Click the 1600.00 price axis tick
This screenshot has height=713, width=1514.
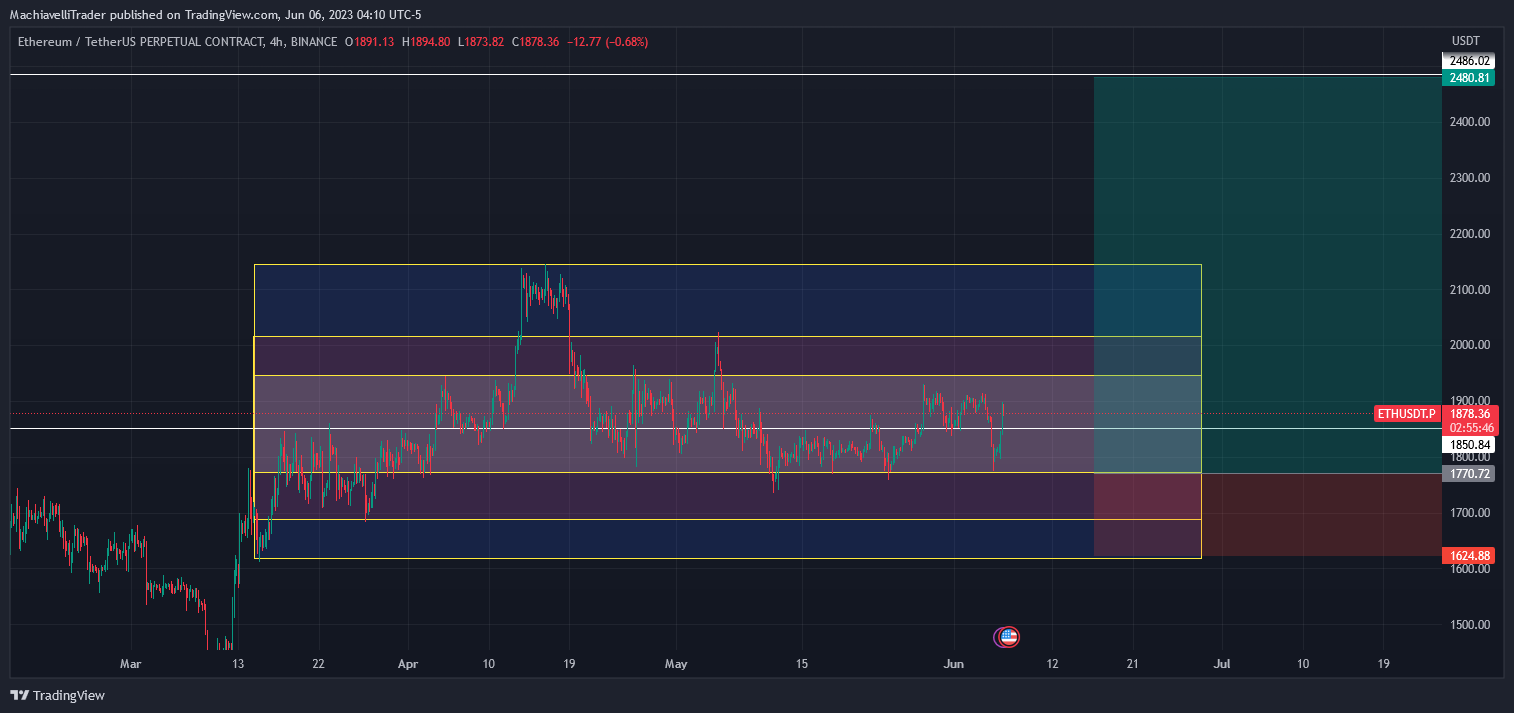point(1470,569)
